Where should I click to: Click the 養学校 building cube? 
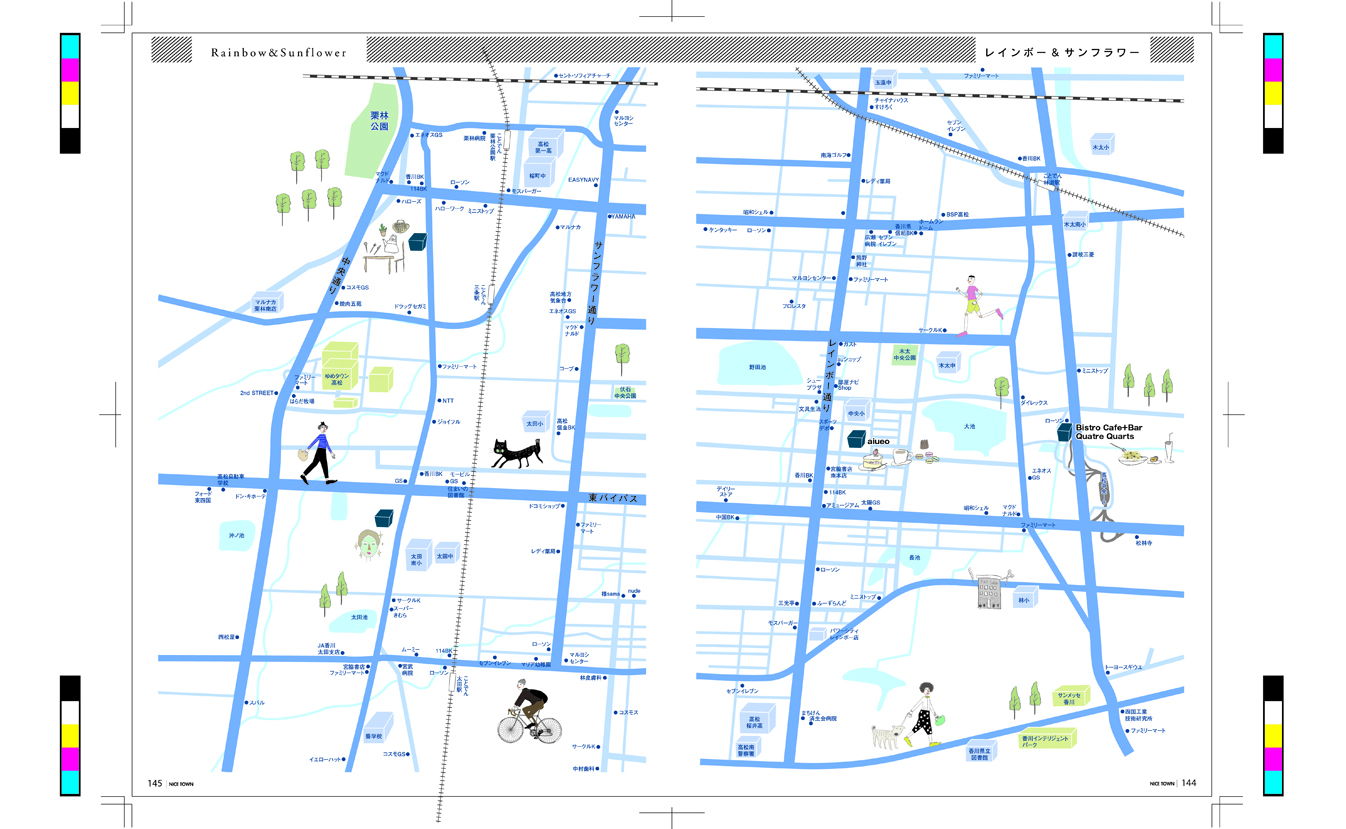[378, 729]
